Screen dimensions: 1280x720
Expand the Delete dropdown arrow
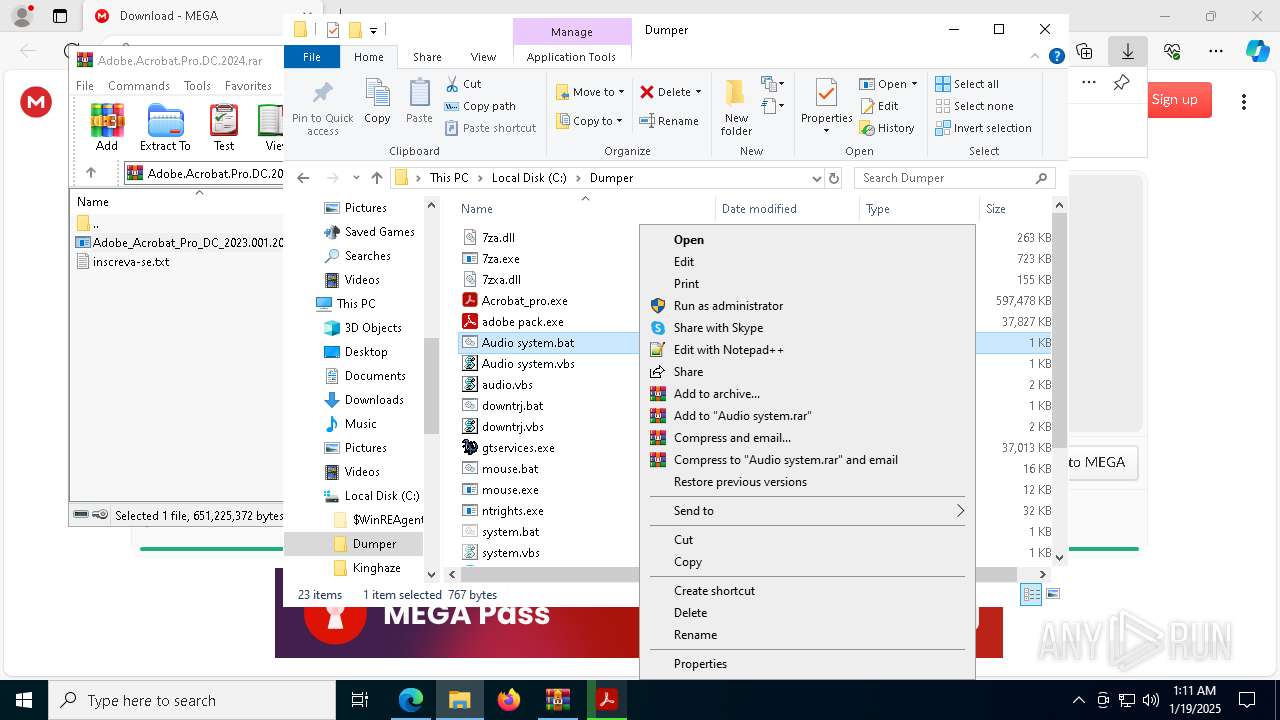click(698, 92)
